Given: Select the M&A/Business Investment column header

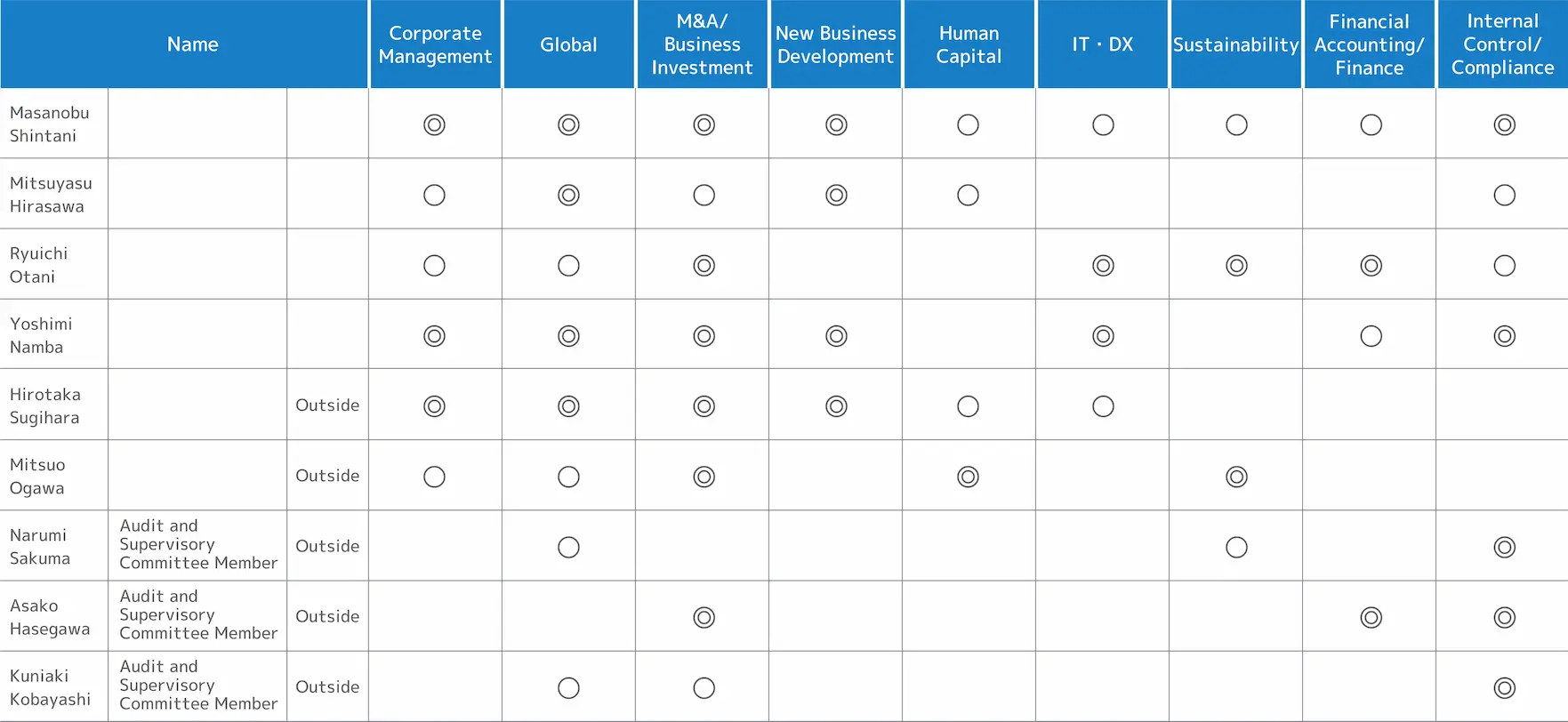Looking at the screenshot, I should point(702,44).
